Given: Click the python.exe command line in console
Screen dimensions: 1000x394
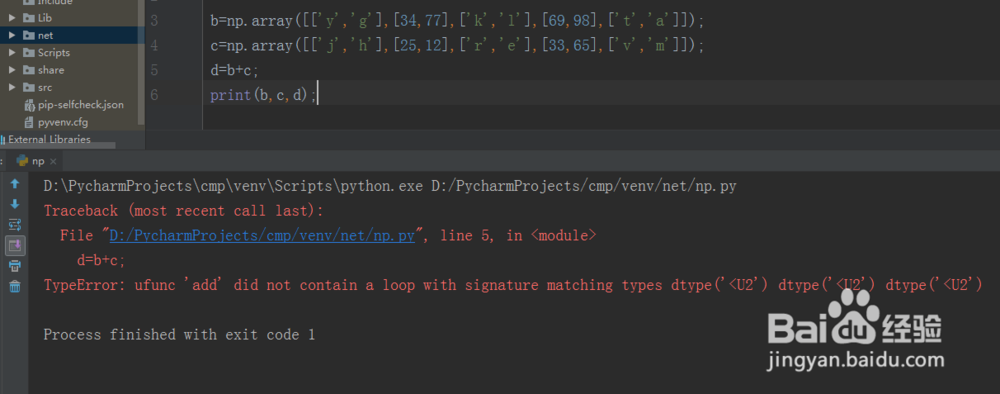Looking at the screenshot, I should point(390,186).
